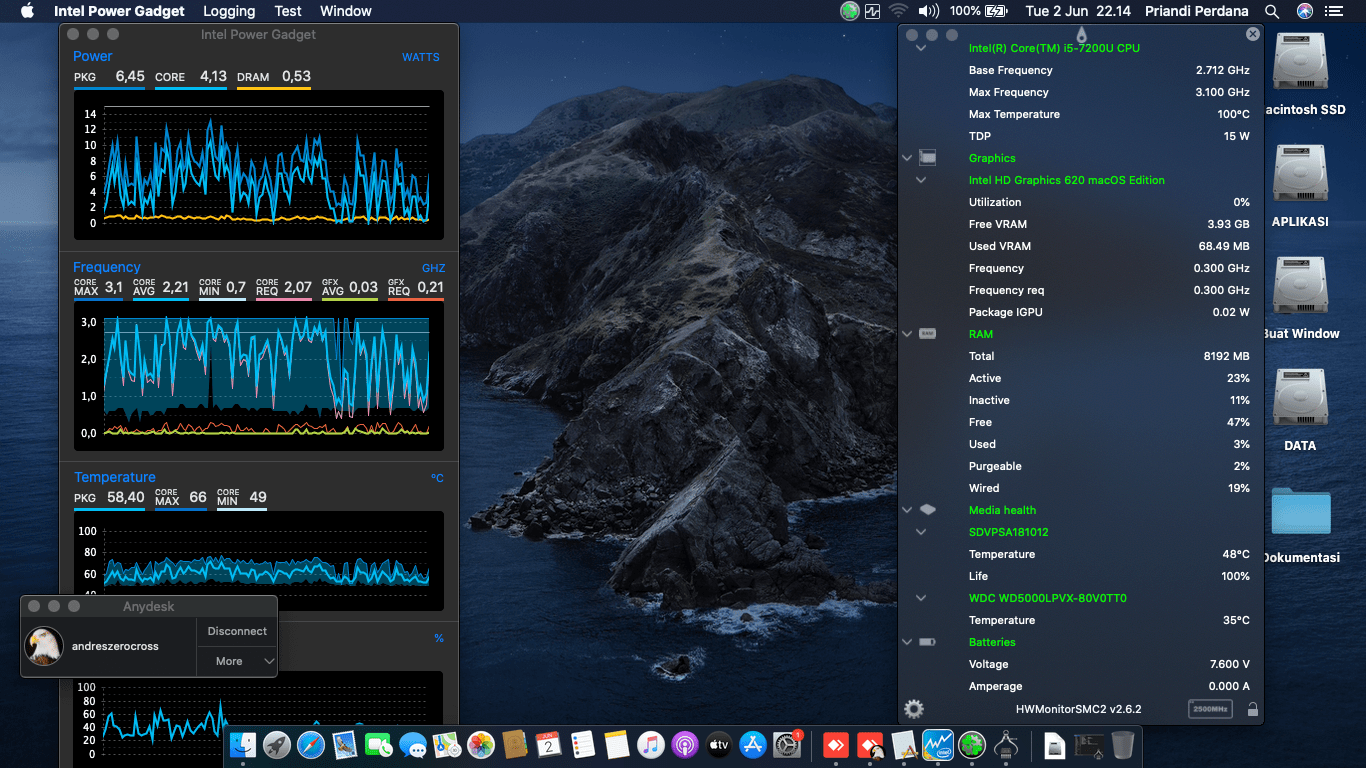Image resolution: width=1366 pixels, height=768 pixels.
Task: Click the padlock icon in HWMonitorSMC2
Action: (1253, 709)
